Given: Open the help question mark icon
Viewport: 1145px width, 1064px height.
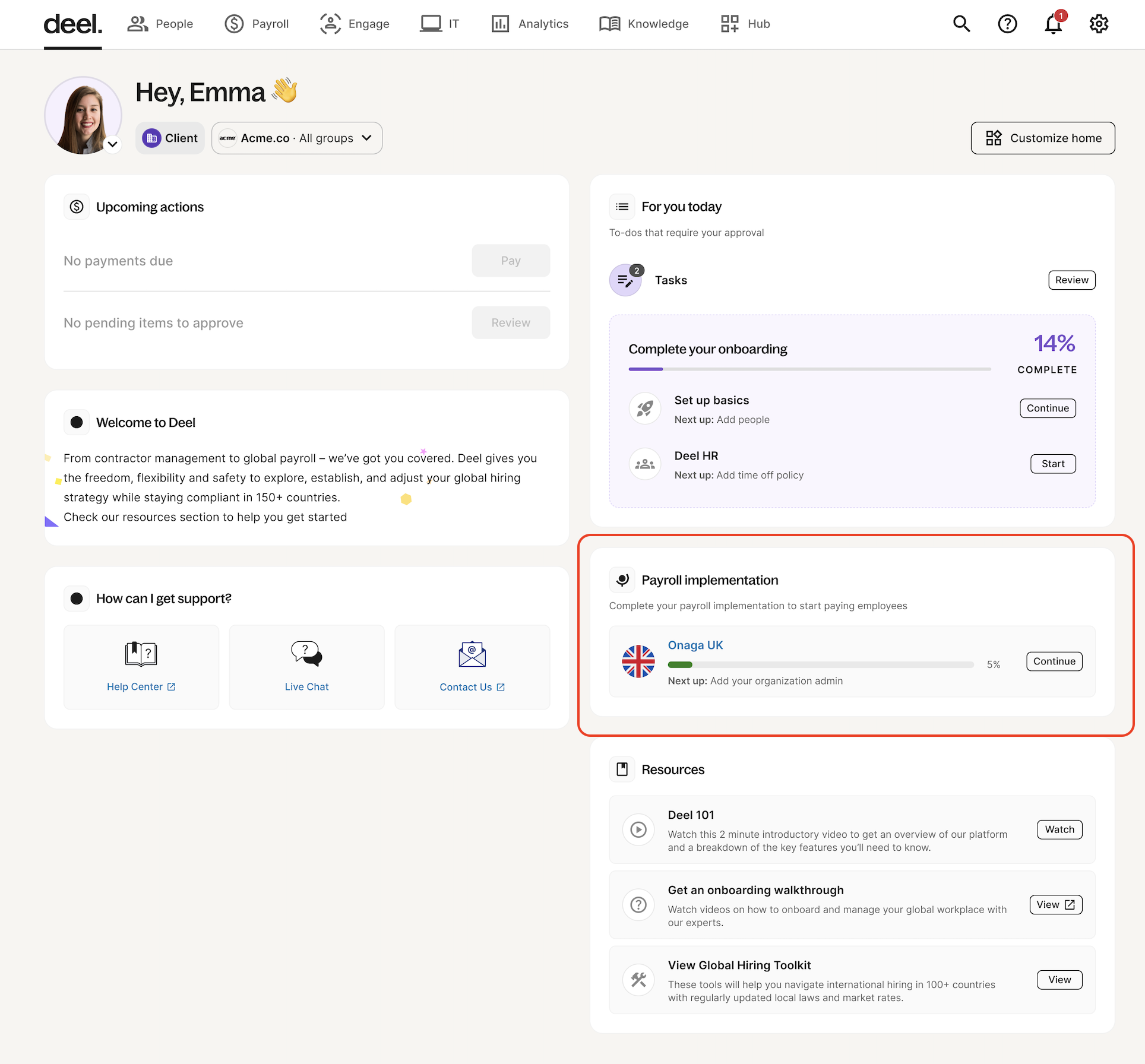Looking at the screenshot, I should pyautogui.click(x=1007, y=24).
